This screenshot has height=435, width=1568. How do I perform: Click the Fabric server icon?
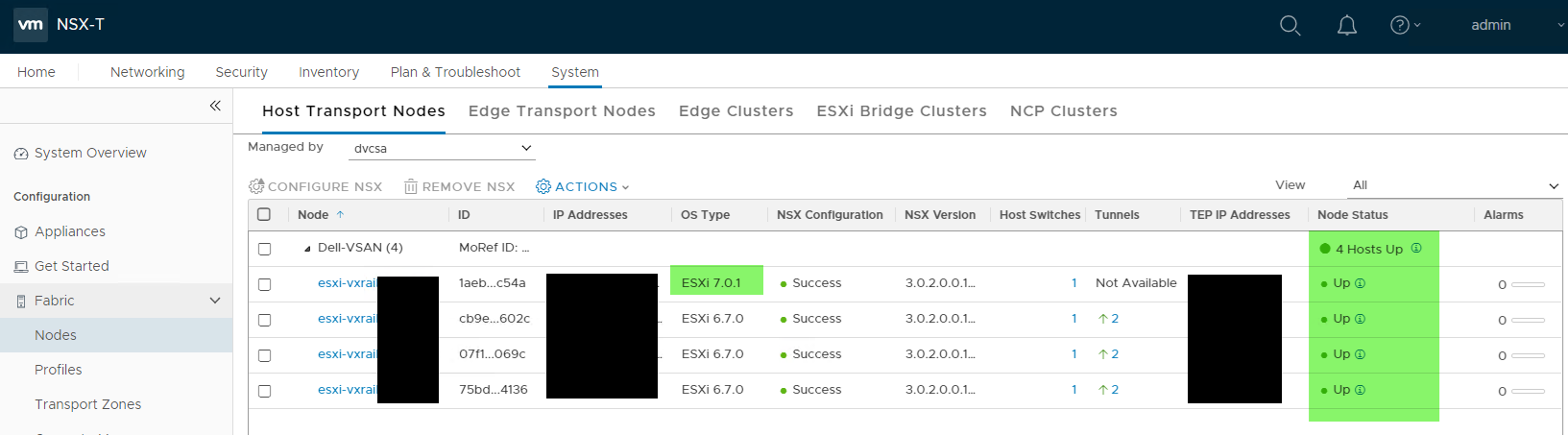click(21, 302)
